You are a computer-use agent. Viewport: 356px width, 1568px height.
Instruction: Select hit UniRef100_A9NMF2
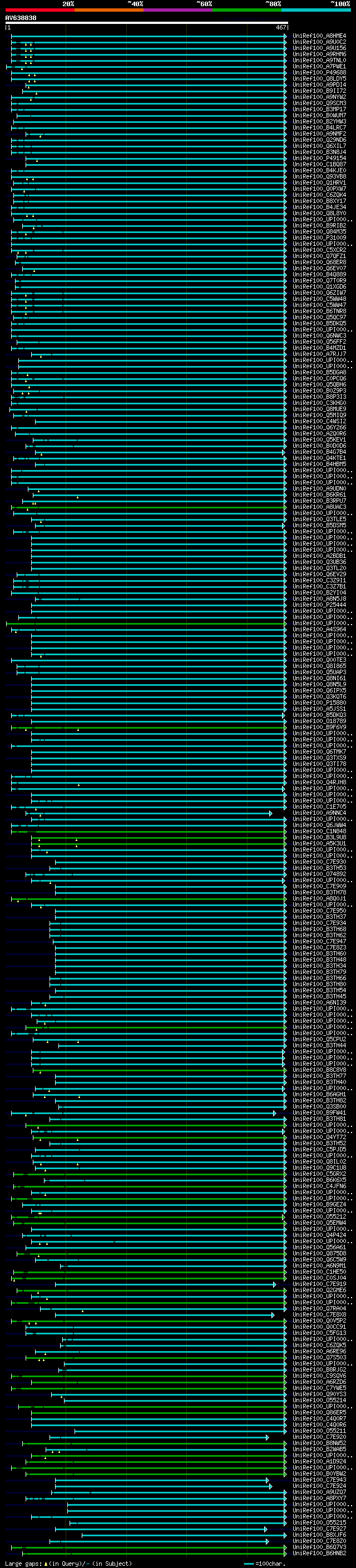click(319, 133)
